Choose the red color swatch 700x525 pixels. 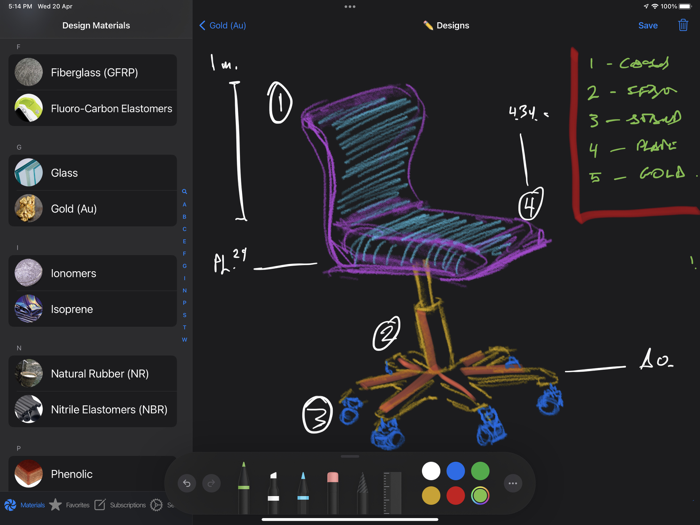[455, 496]
